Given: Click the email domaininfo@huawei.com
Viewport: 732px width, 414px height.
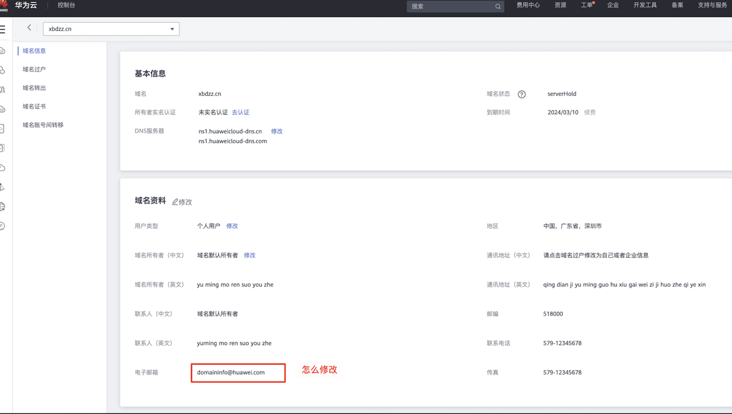Looking at the screenshot, I should coord(231,372).
